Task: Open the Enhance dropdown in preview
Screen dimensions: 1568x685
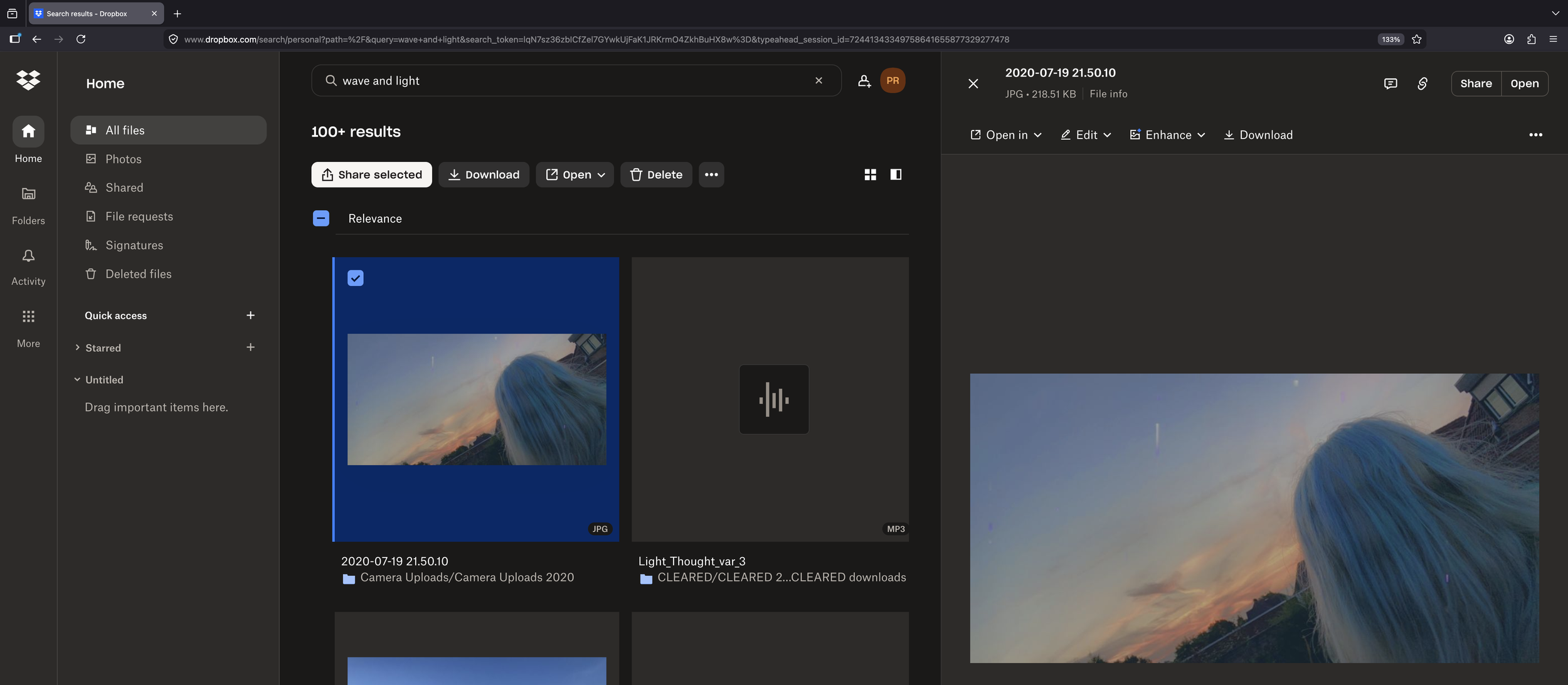Action: click(x=1167, y=135)
